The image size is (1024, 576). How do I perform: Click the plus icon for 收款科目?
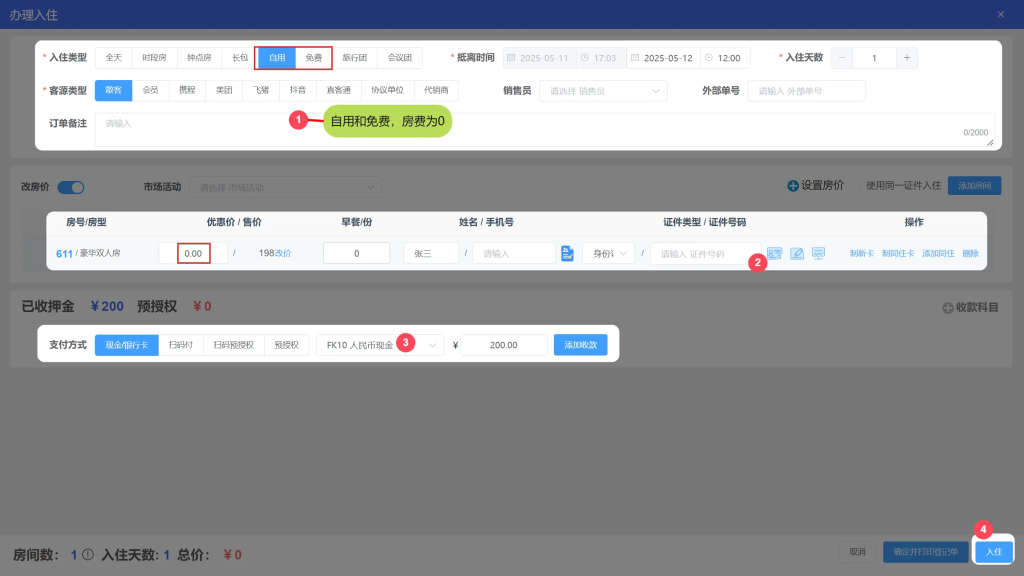coord(947,307)
